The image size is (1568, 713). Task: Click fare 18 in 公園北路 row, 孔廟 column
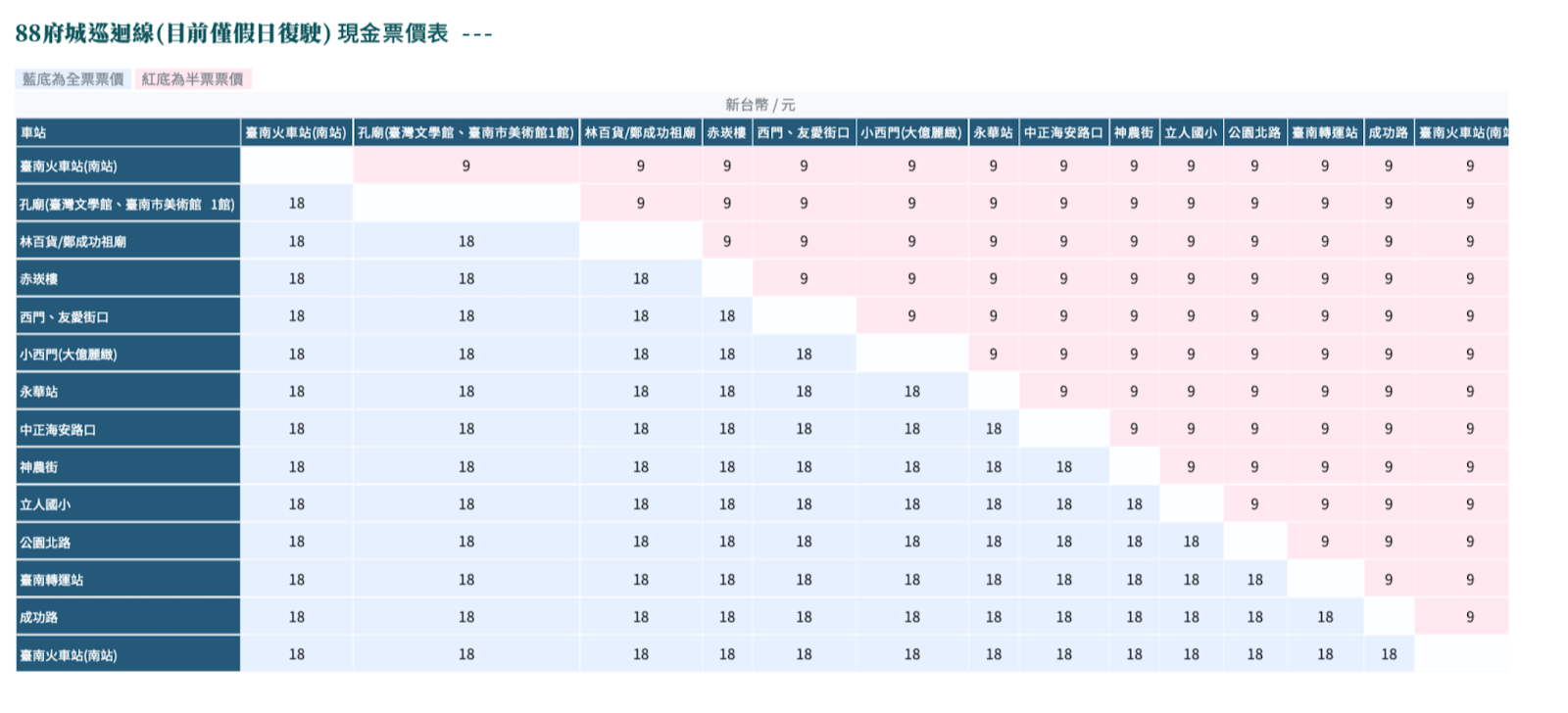[466, 542]
